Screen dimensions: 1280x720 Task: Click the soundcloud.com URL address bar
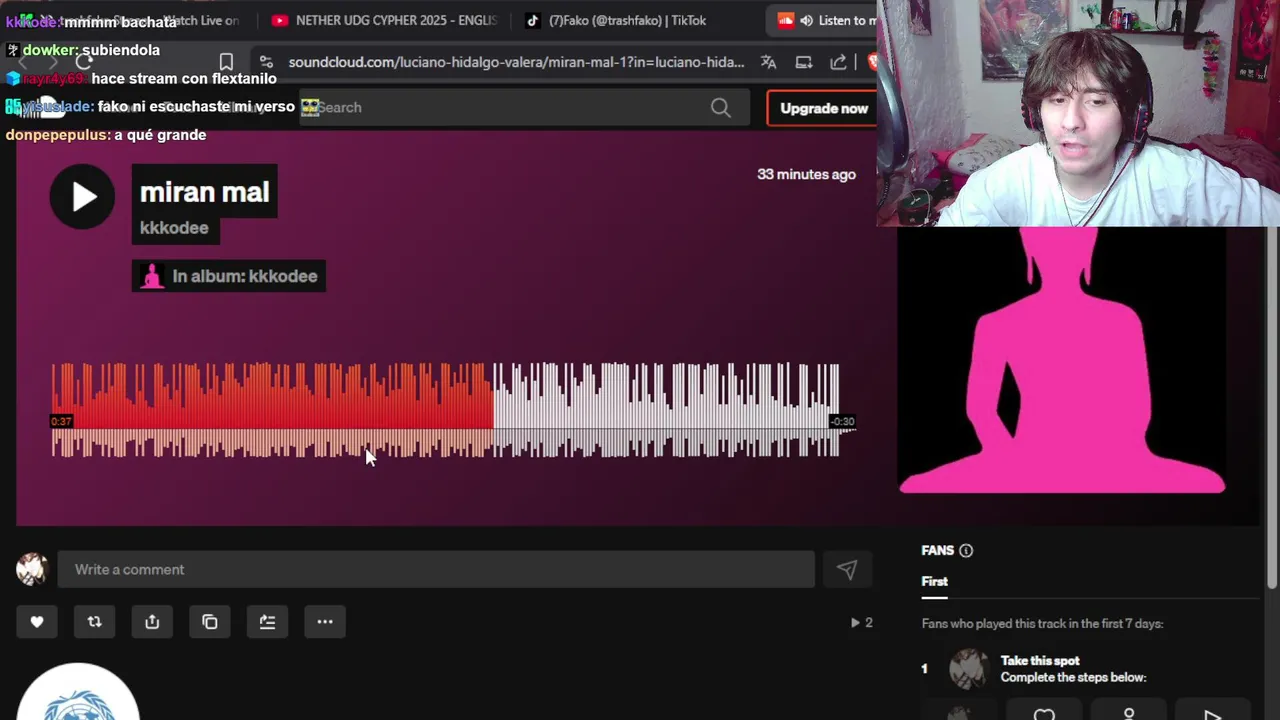[516, 62]
